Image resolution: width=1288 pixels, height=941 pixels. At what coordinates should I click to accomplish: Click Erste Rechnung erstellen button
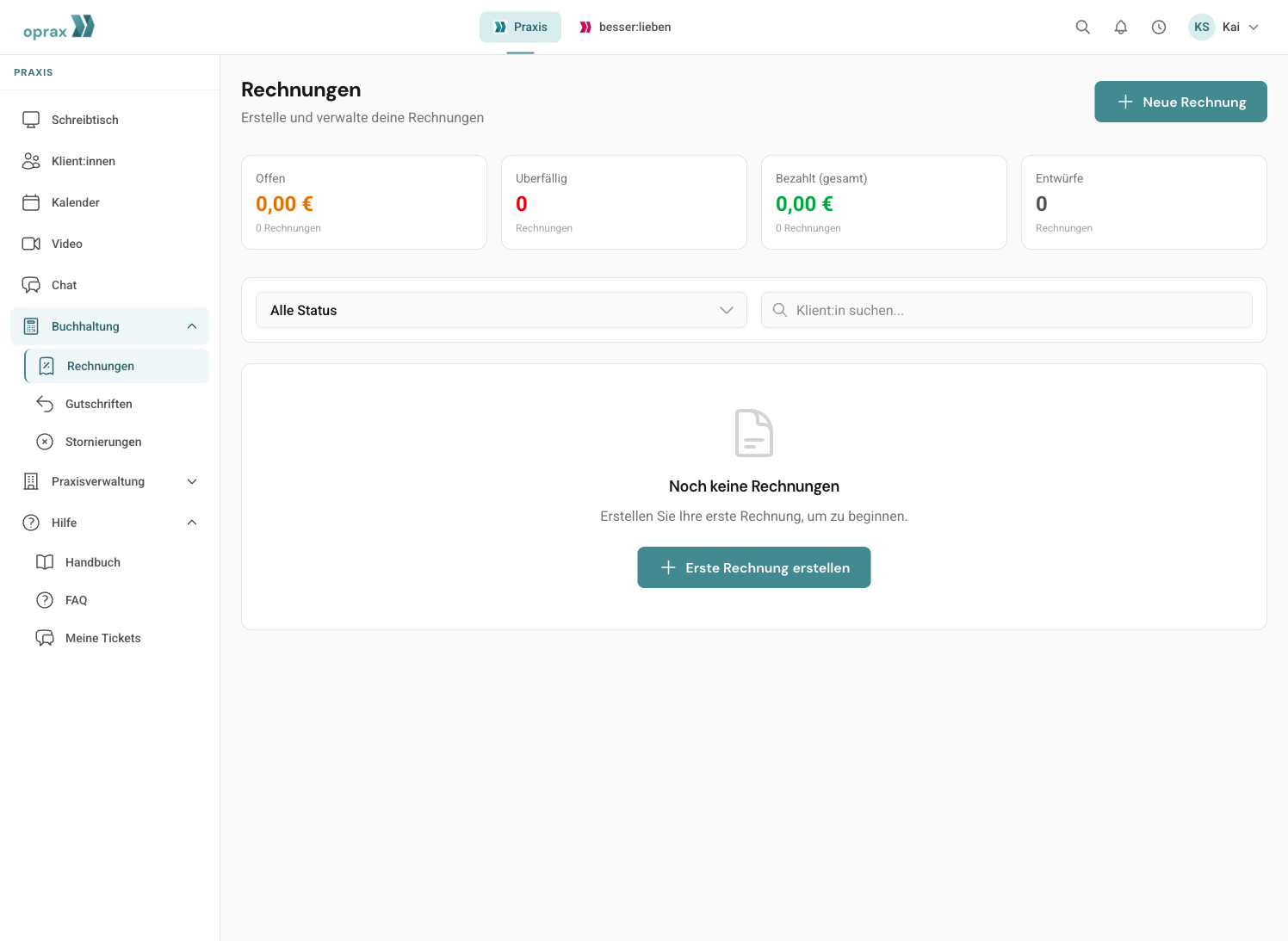(754, 567)
